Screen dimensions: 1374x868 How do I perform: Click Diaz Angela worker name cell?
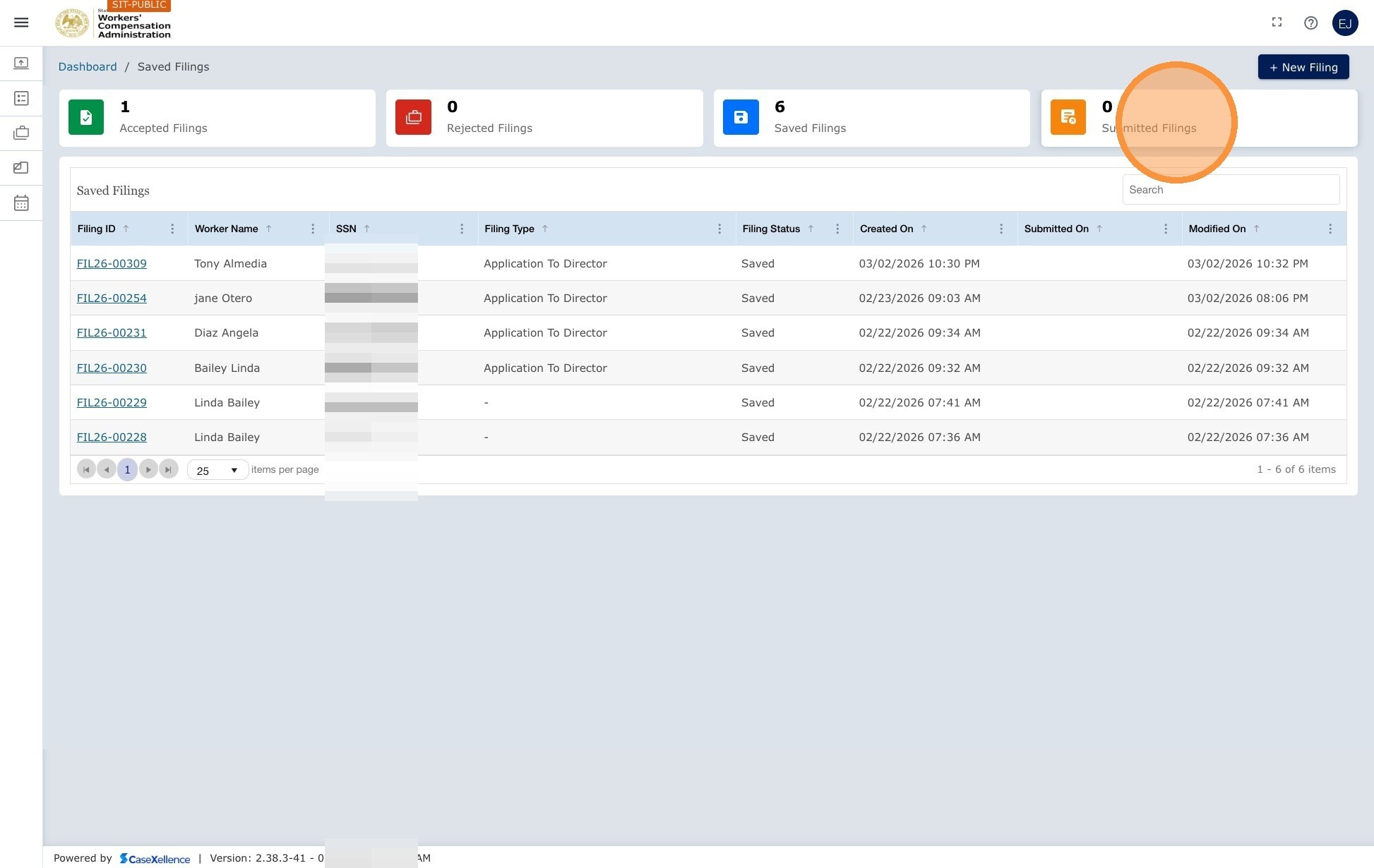pyautogui.click(x=226, y=332)
